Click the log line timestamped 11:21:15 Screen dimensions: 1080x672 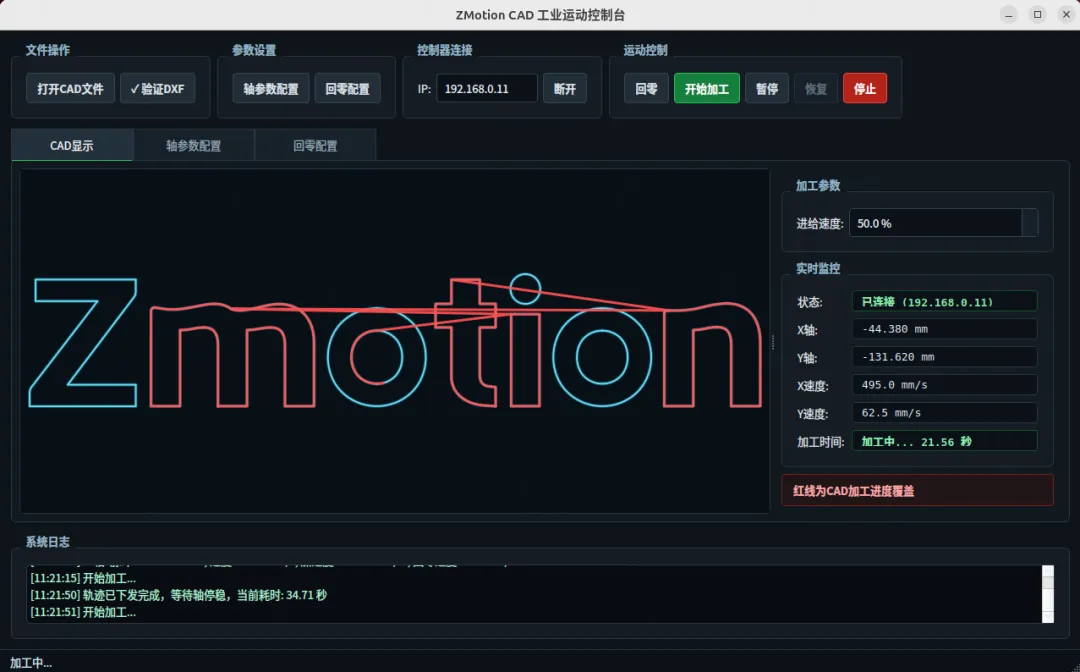[x=83, y=578]
